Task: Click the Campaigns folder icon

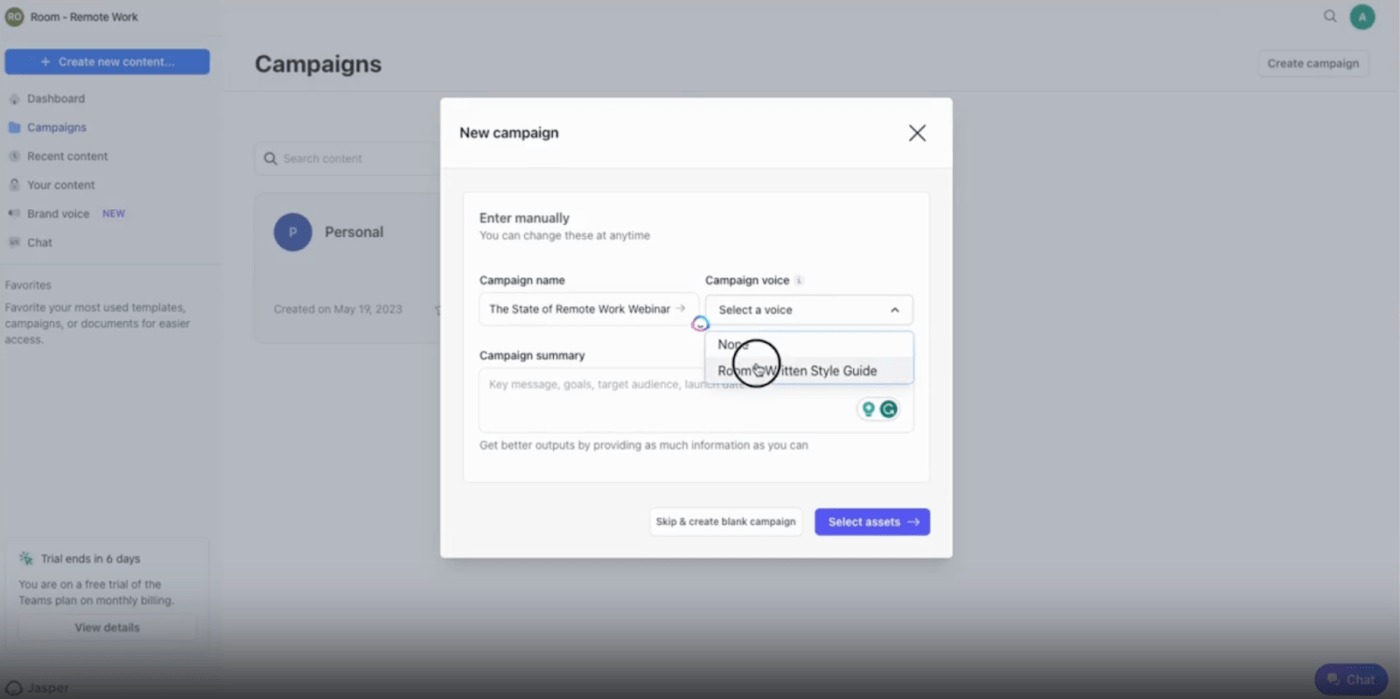Action: tap(14, 128)
